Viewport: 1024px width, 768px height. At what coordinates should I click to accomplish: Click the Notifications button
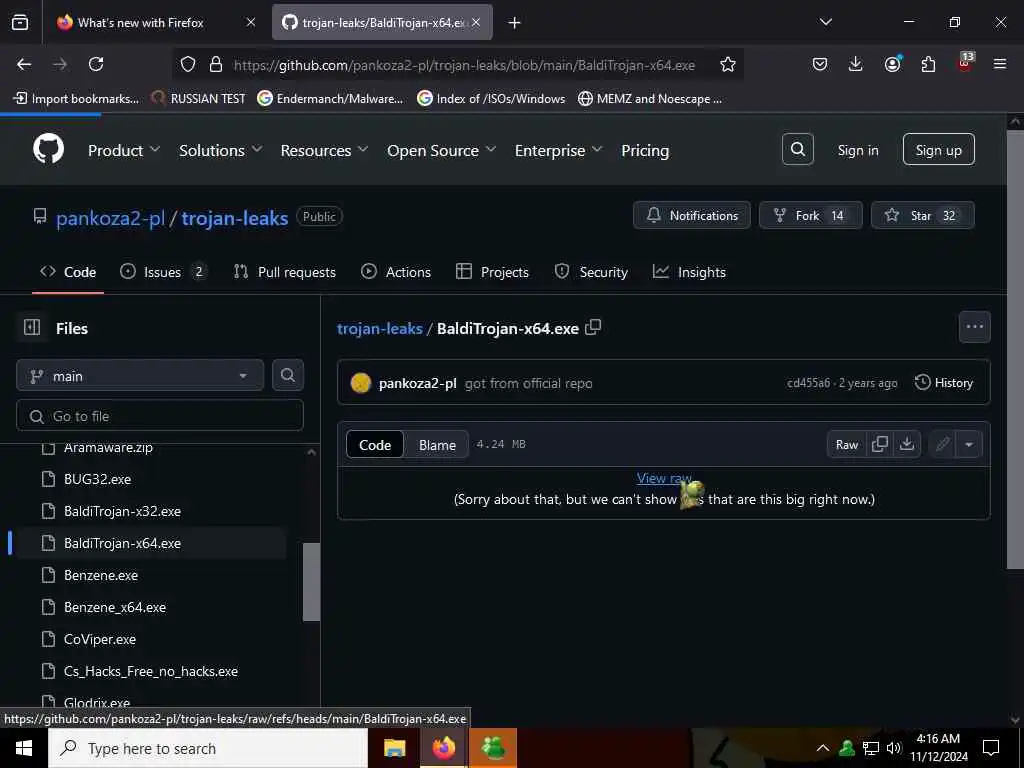pos(692,216)
